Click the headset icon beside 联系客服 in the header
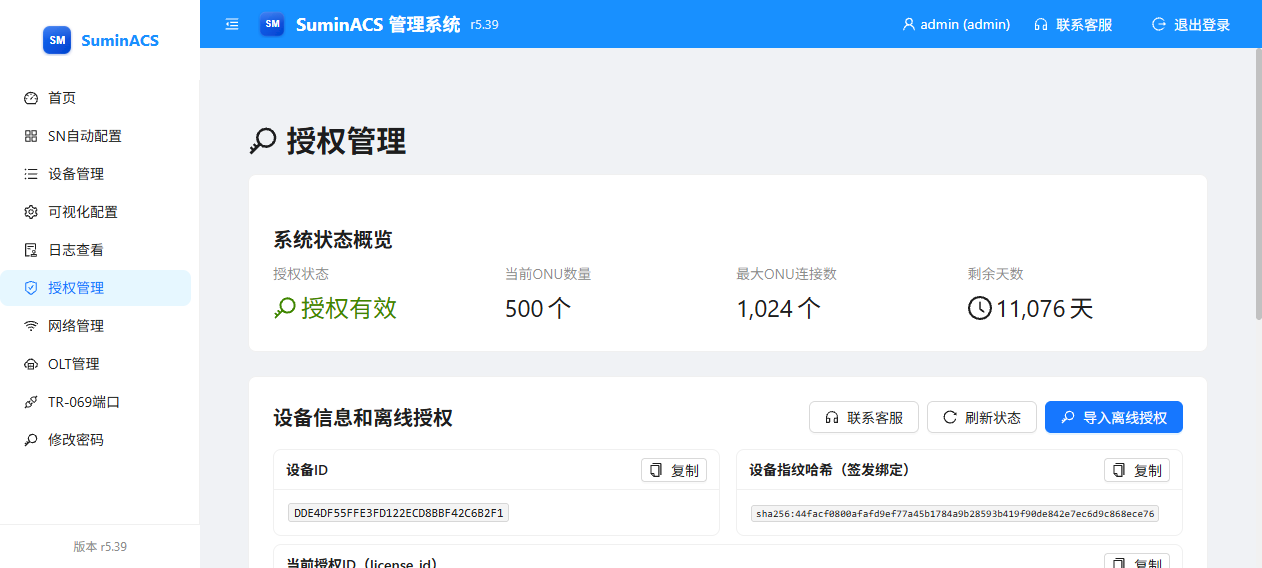This screenshot has height=568, width=1262. coord(1041,24)
